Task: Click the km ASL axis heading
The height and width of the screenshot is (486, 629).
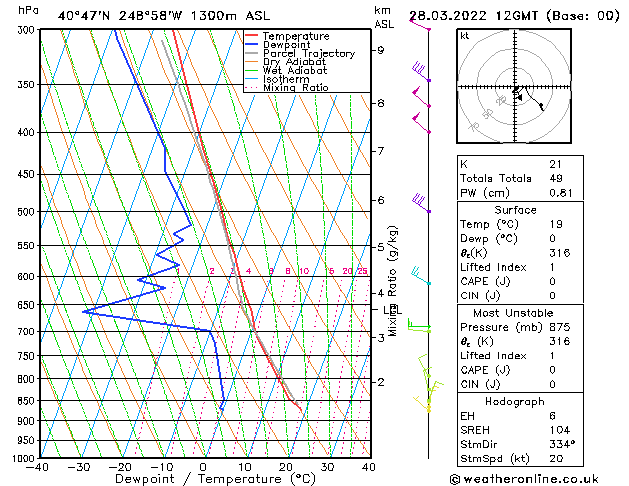Action: coord(384,17)
